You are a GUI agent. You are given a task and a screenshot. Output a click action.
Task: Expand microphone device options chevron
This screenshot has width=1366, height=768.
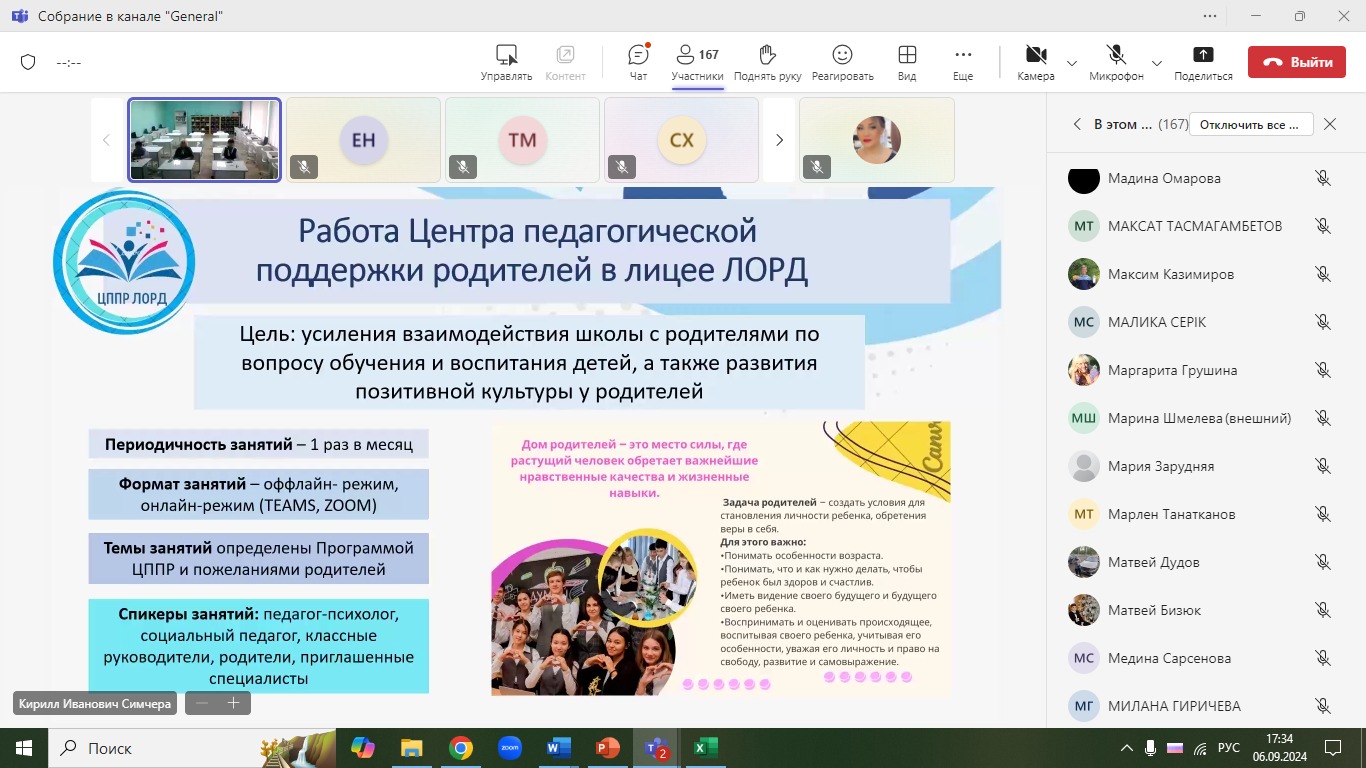tap(1157, 61)
